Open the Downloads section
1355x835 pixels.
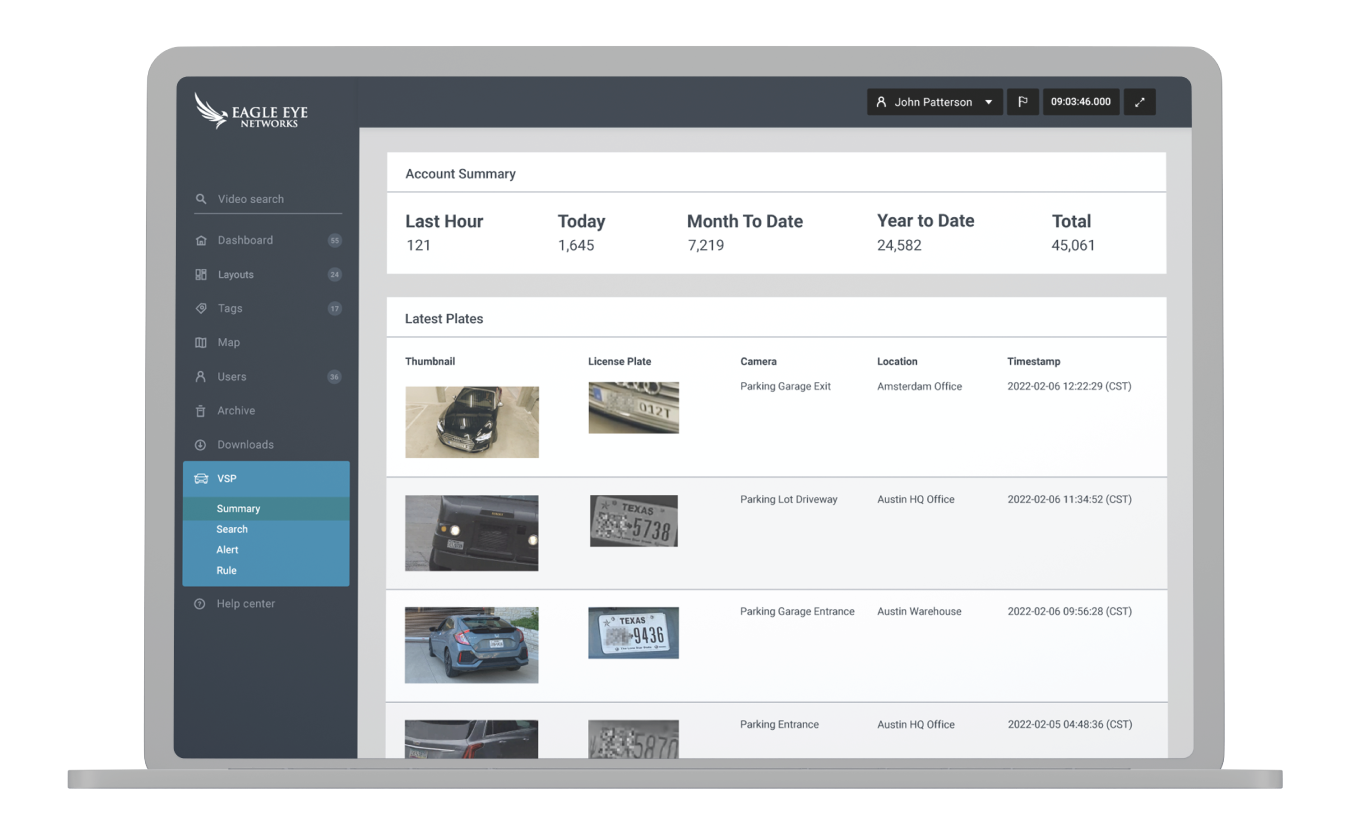coord(243,444)
